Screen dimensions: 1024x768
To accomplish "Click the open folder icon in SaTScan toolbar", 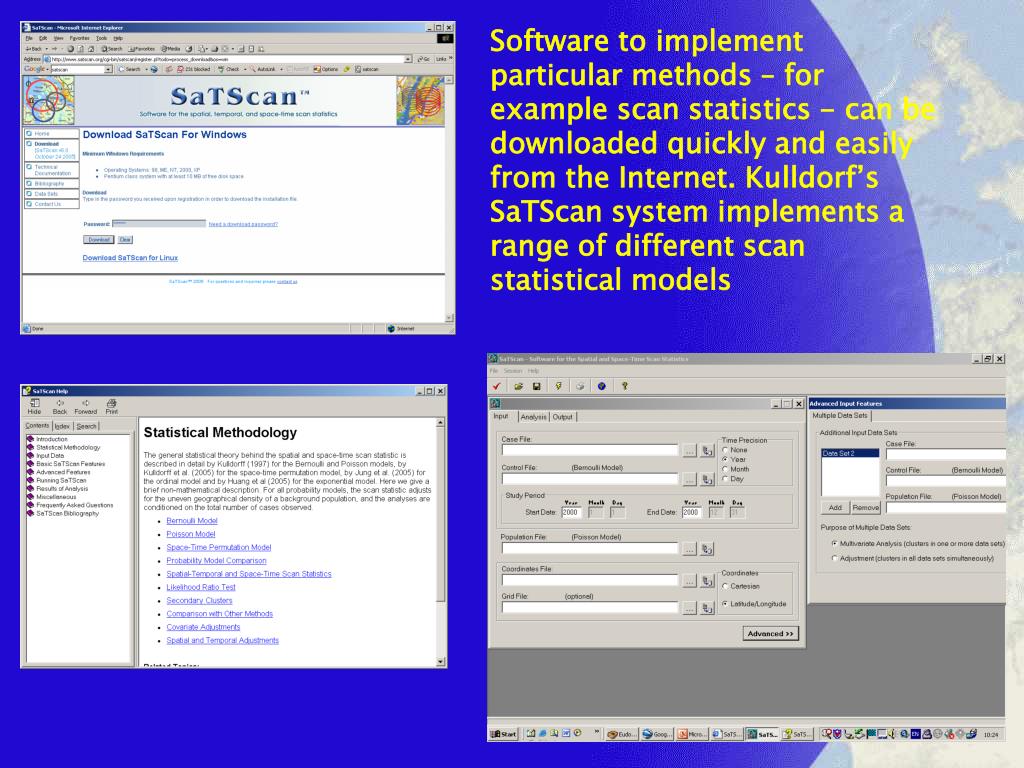I will click(x=519, y=386).
